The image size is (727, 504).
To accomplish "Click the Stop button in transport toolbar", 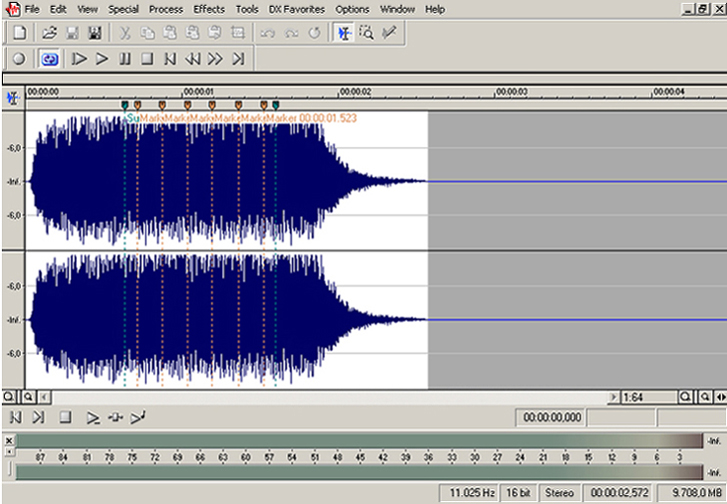I will tap(147, 59).
